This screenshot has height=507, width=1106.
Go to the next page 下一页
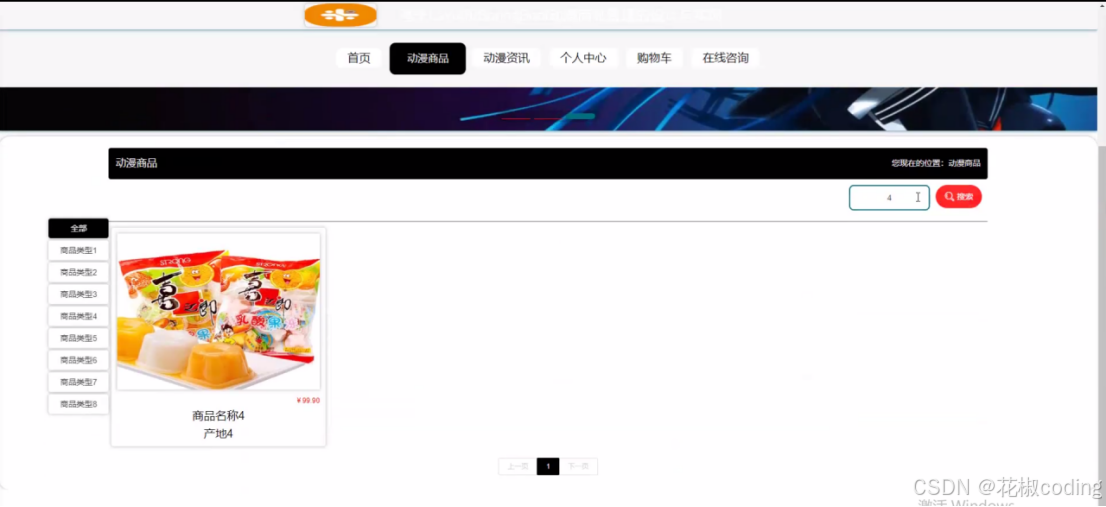click(x=579, y=467)
